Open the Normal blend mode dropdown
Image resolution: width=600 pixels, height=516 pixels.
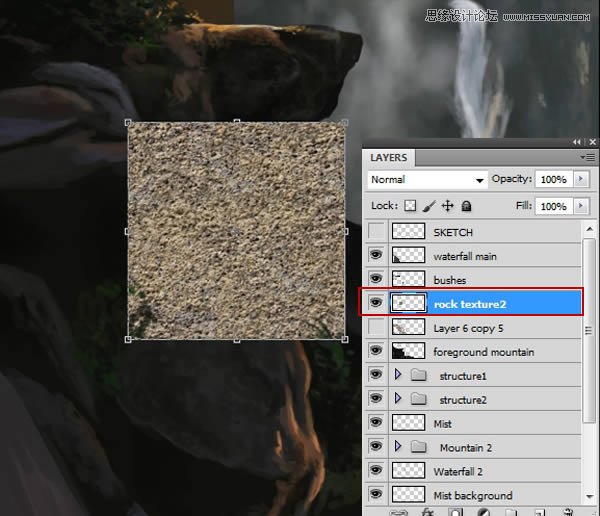click(x=427, y=180)
